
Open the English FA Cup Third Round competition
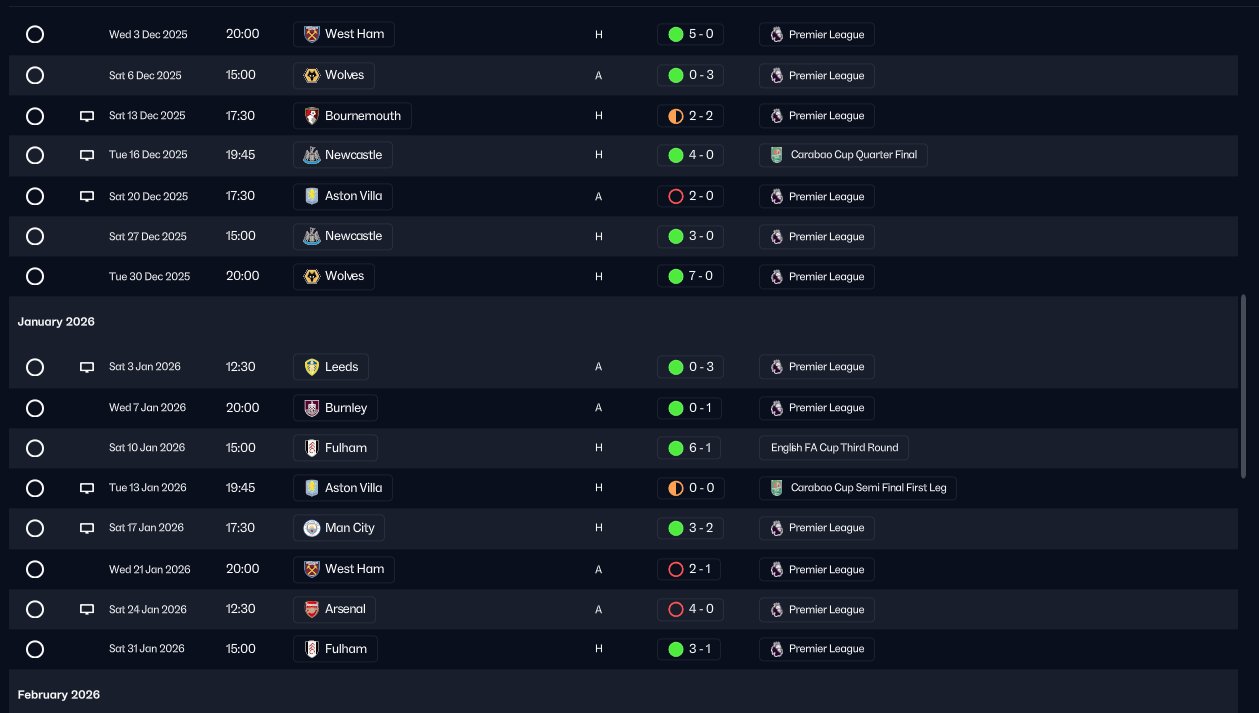(834, 448)
